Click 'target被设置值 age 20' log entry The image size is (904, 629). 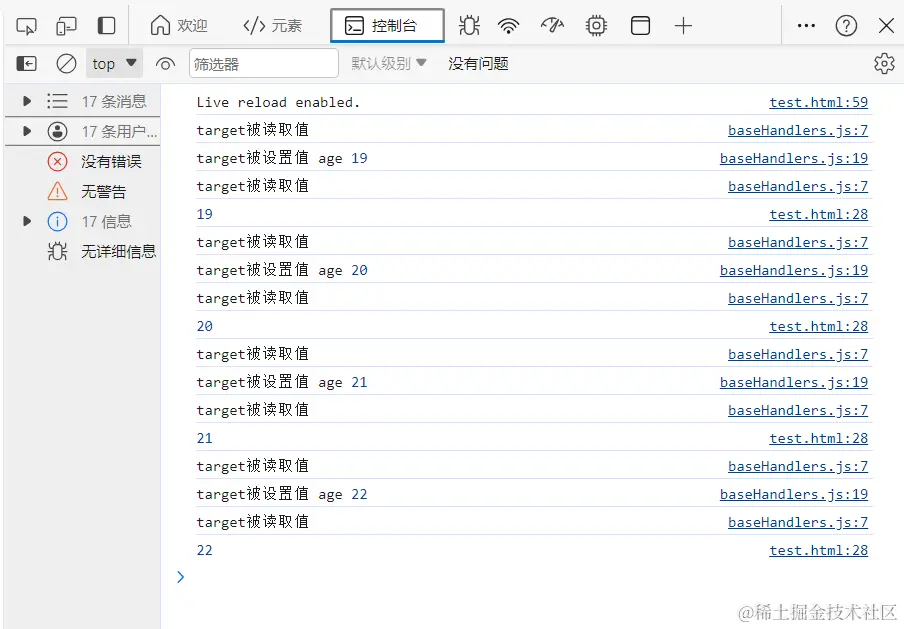pyautogui.click(x=282, y=270)
